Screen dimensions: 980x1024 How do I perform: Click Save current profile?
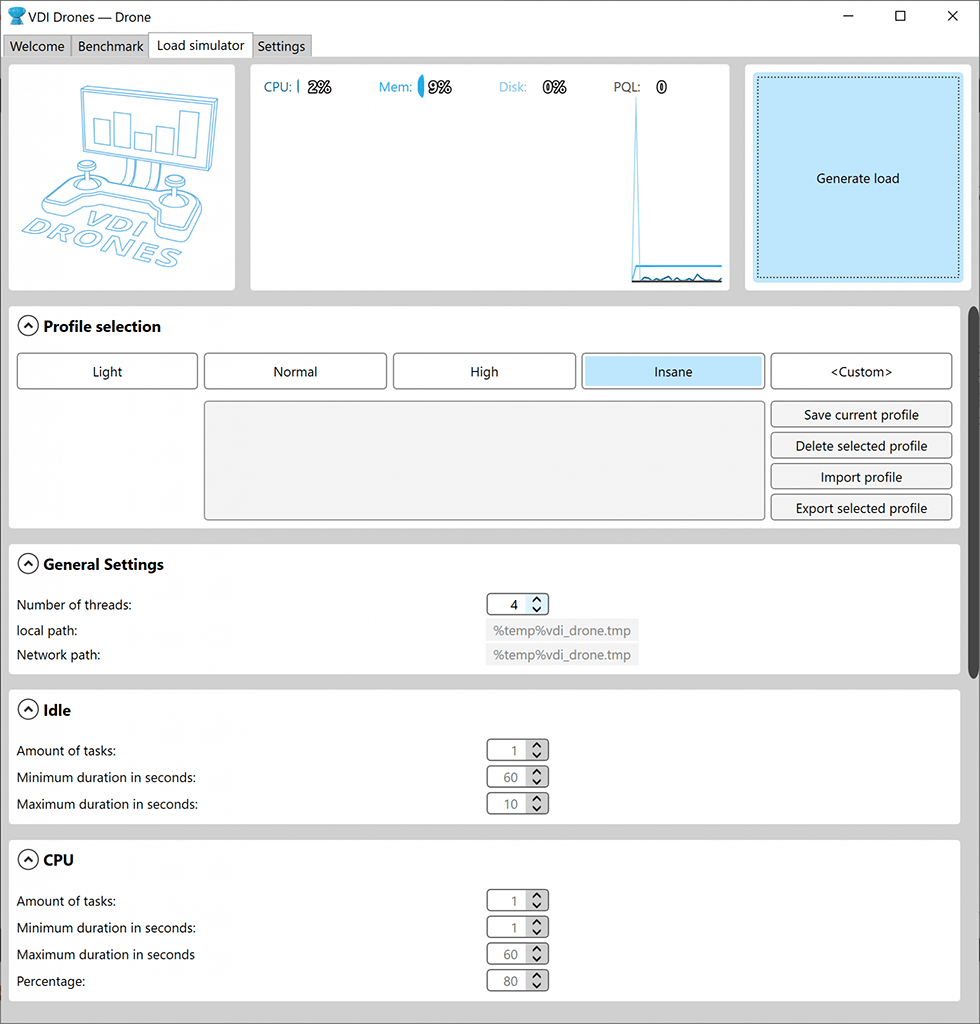click(x=861, y=415)
